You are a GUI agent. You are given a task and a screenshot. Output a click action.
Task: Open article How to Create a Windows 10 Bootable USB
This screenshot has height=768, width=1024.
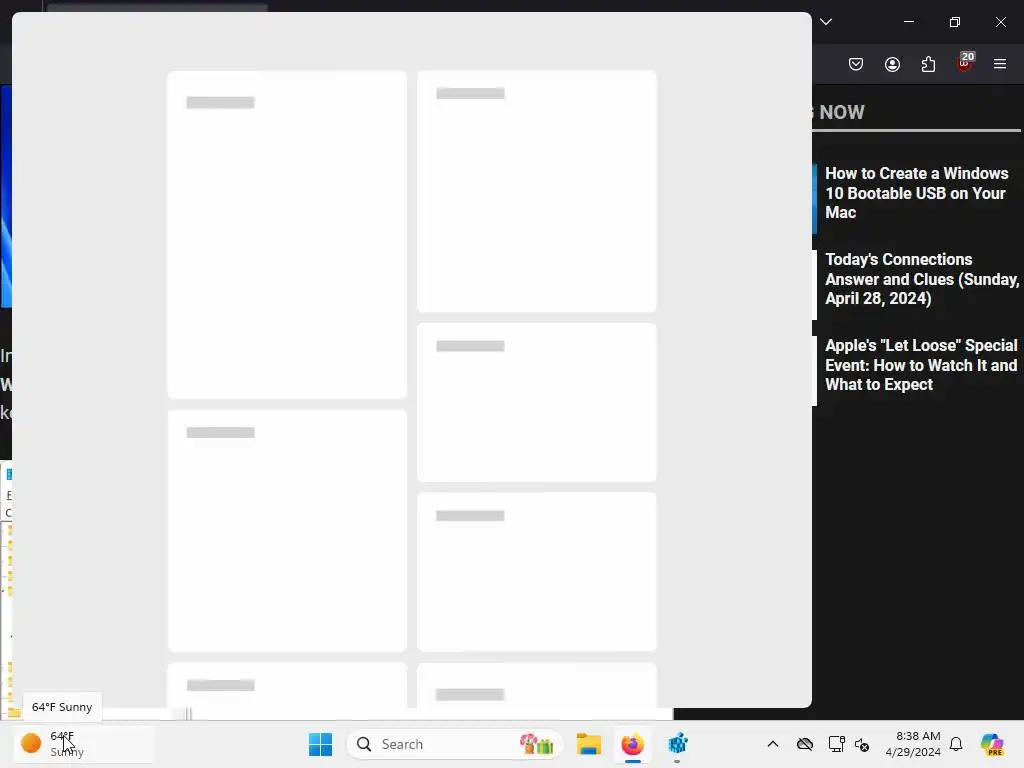tap(917, 193)
